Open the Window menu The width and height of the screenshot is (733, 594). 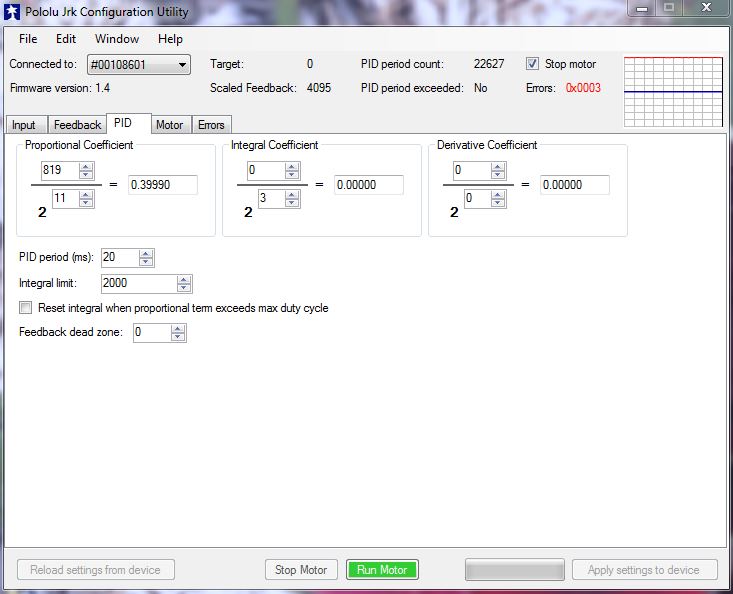pyautogui.click(x=117, y=39)
